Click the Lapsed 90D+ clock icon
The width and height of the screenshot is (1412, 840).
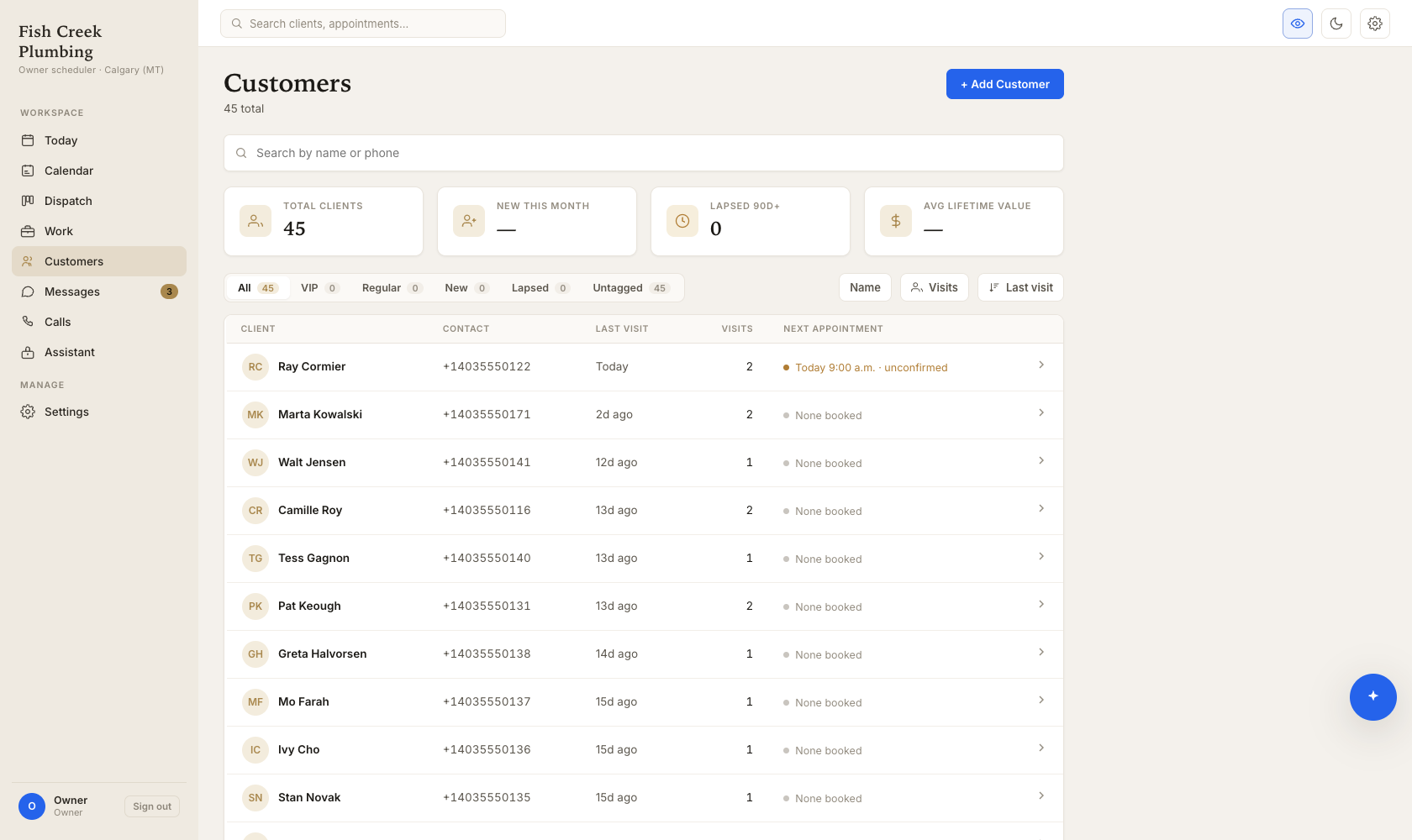(682, 221)
